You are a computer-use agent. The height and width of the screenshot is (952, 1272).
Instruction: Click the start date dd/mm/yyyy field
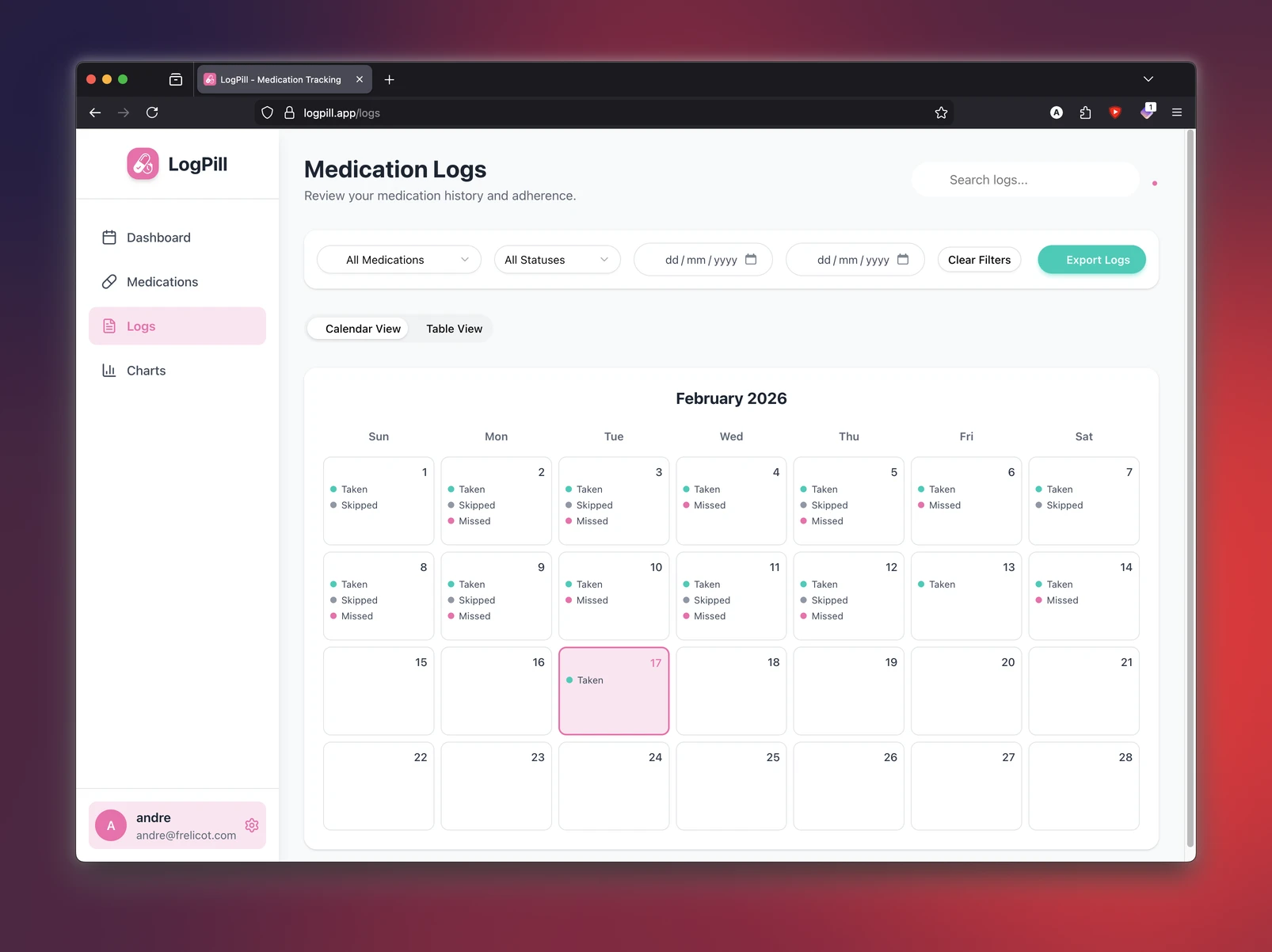(703, 260)
